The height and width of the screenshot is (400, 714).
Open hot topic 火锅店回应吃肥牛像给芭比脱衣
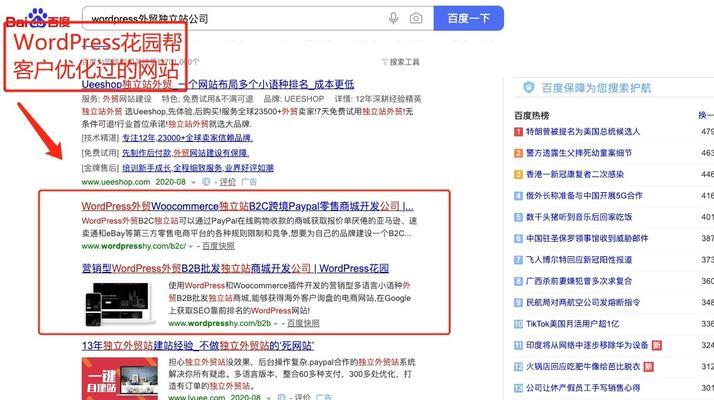coord(583,367)
